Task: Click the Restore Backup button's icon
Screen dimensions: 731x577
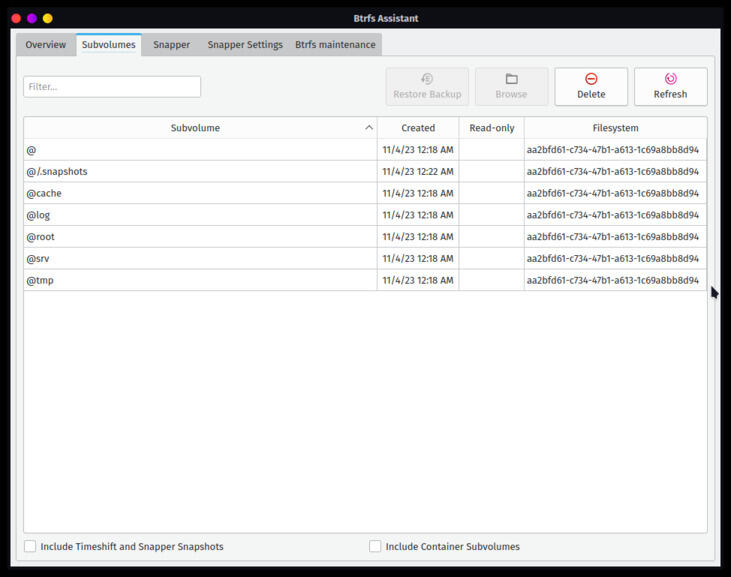Action: point(427,79)
